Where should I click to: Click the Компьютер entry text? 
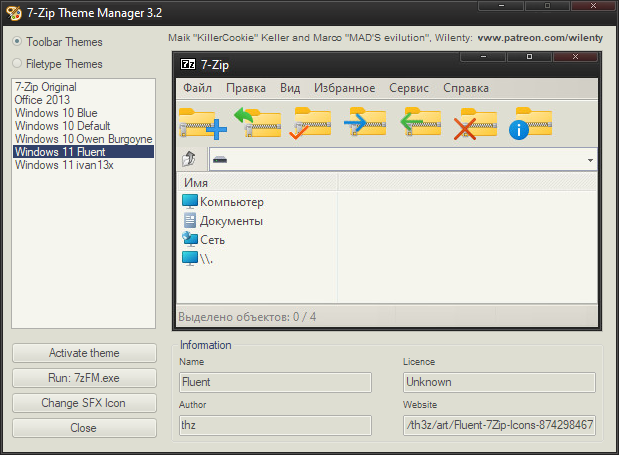[232, 202]
